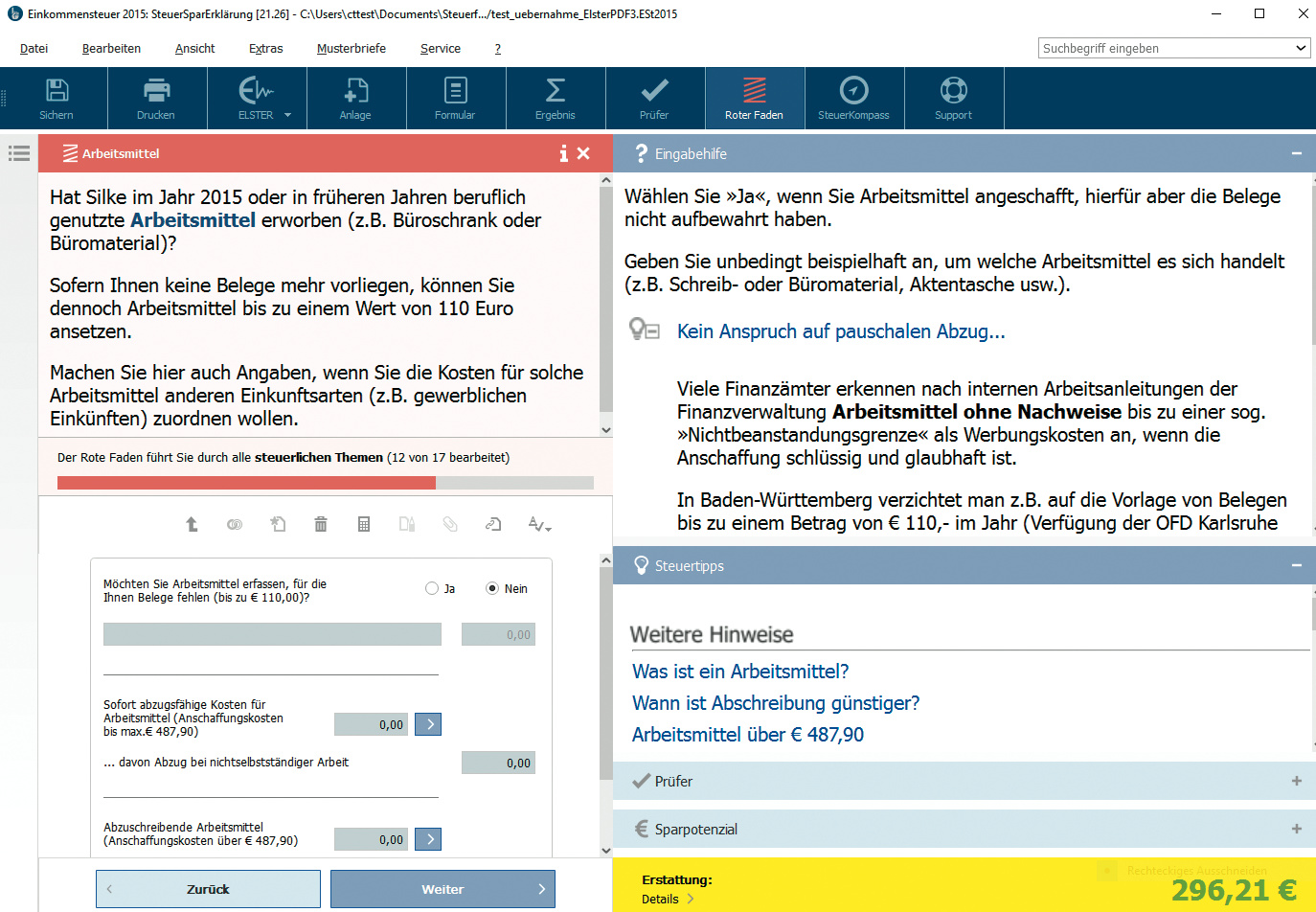Open the Support lifebuoy icon
Image resolution: width=1316 pixels, height=912 pixels.
point(953,91)
